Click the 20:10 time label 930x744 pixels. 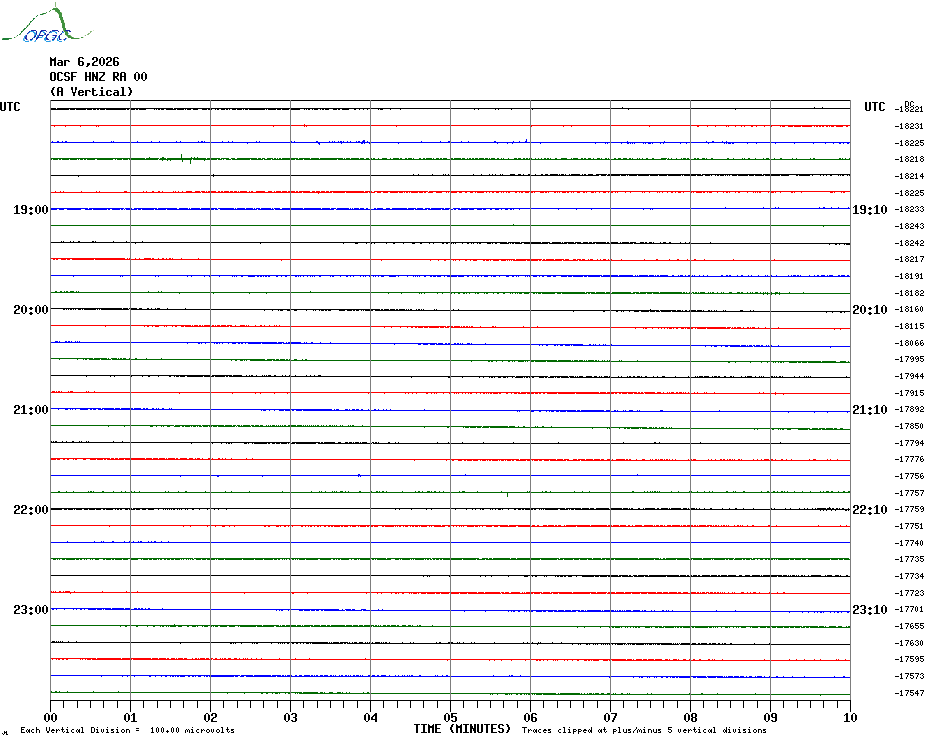pos(870,310)
